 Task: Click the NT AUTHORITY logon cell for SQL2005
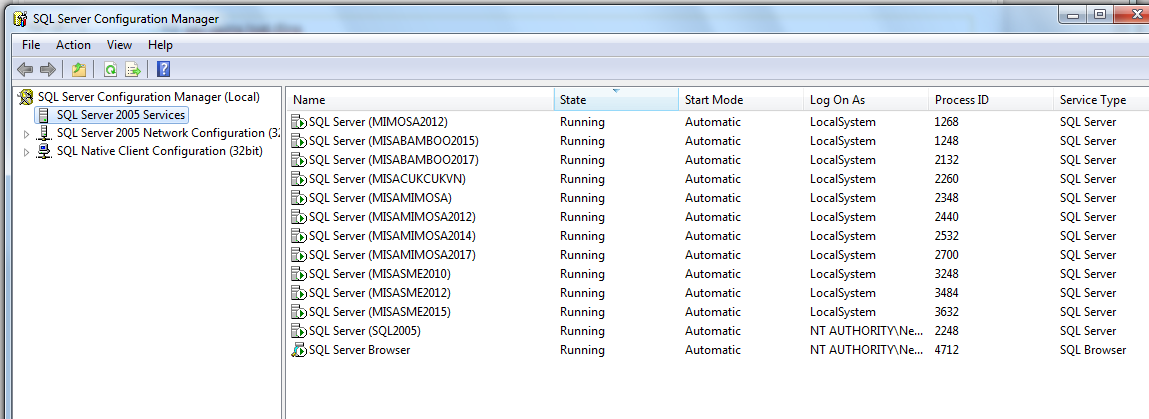click(x=866, y=331)
